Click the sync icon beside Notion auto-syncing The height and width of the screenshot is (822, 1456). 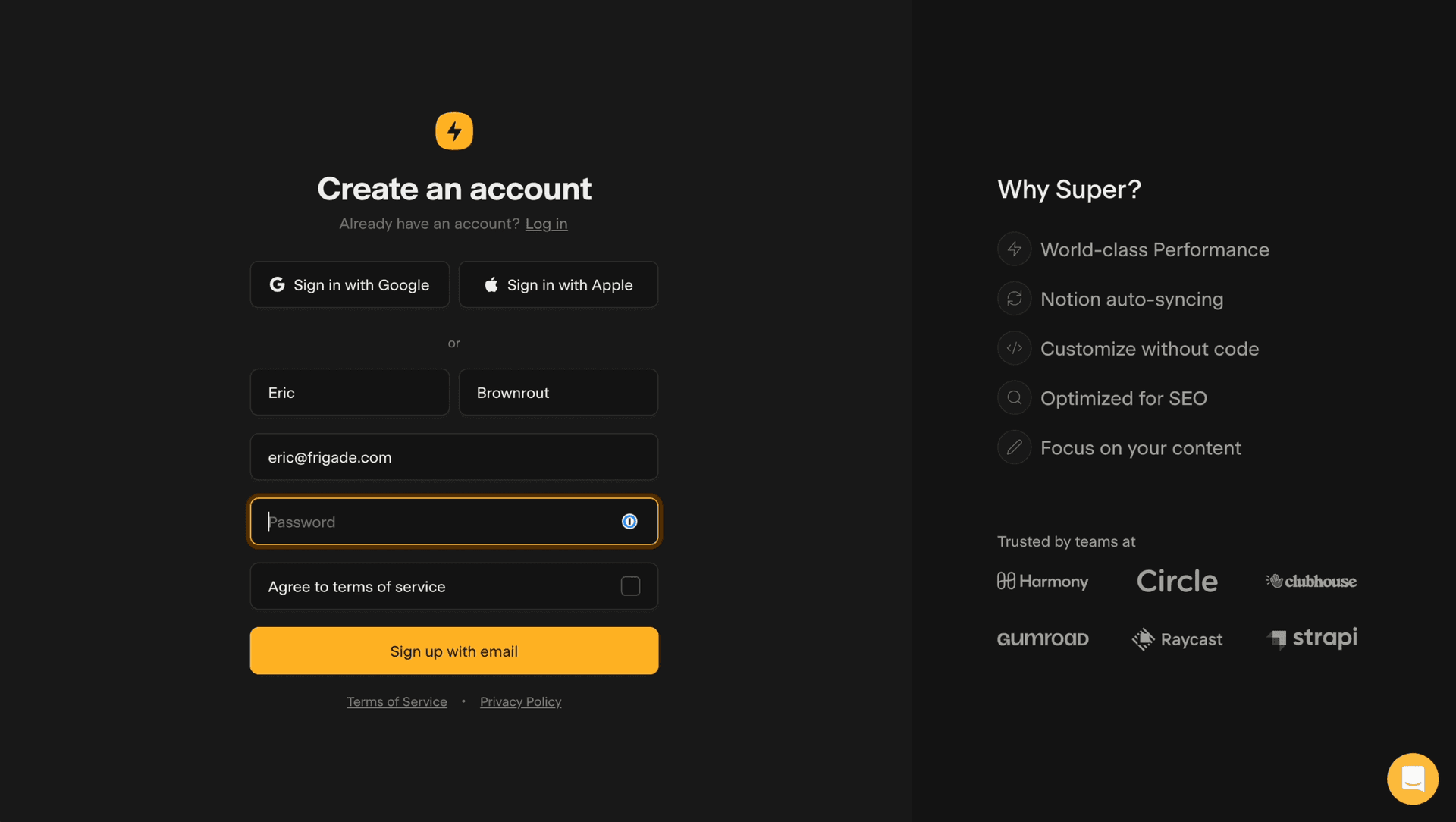coord(1014,299)
